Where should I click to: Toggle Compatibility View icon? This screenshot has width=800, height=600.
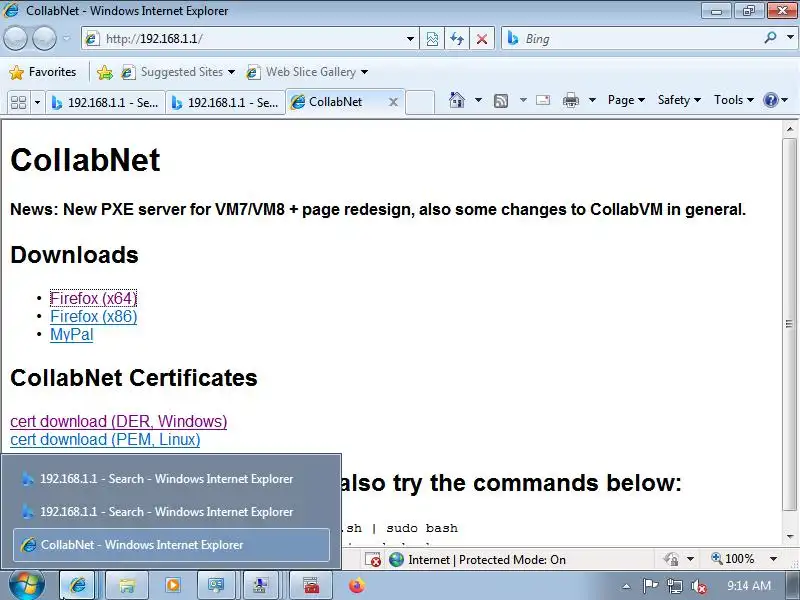coord(432,39)
